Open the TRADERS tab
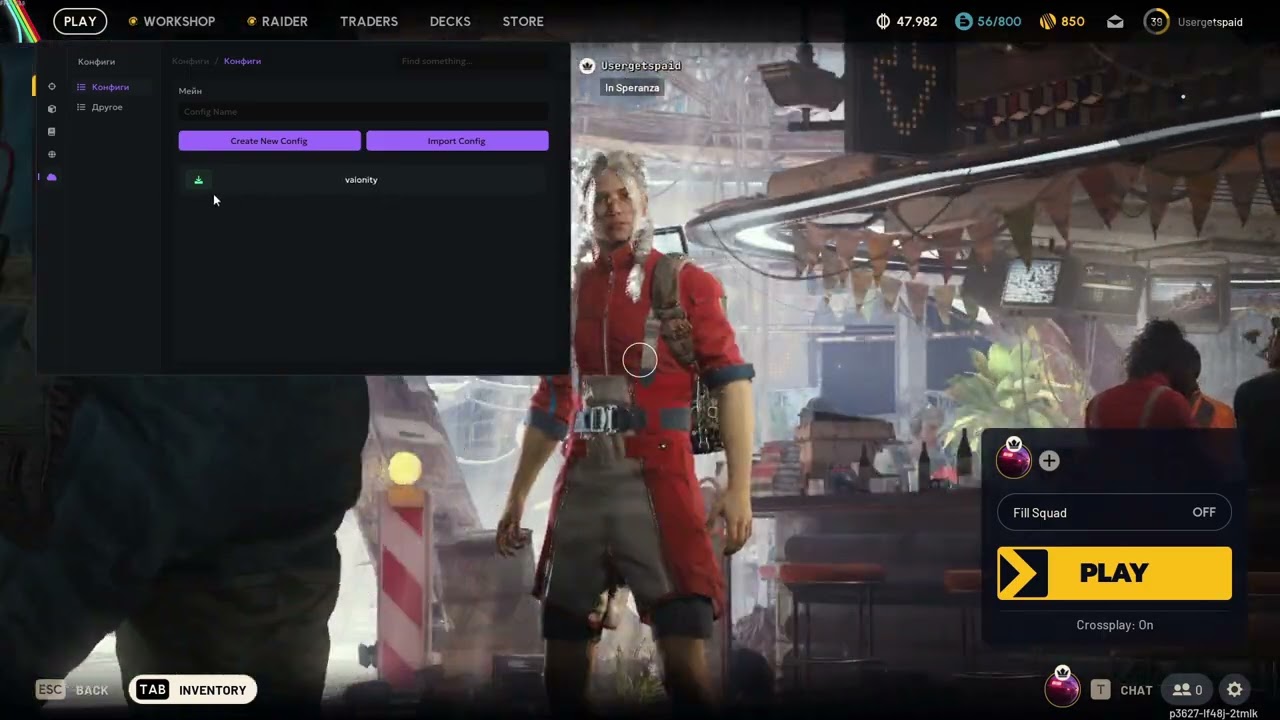The height and width of the screenshot is (720, 1280). [369, 21]
